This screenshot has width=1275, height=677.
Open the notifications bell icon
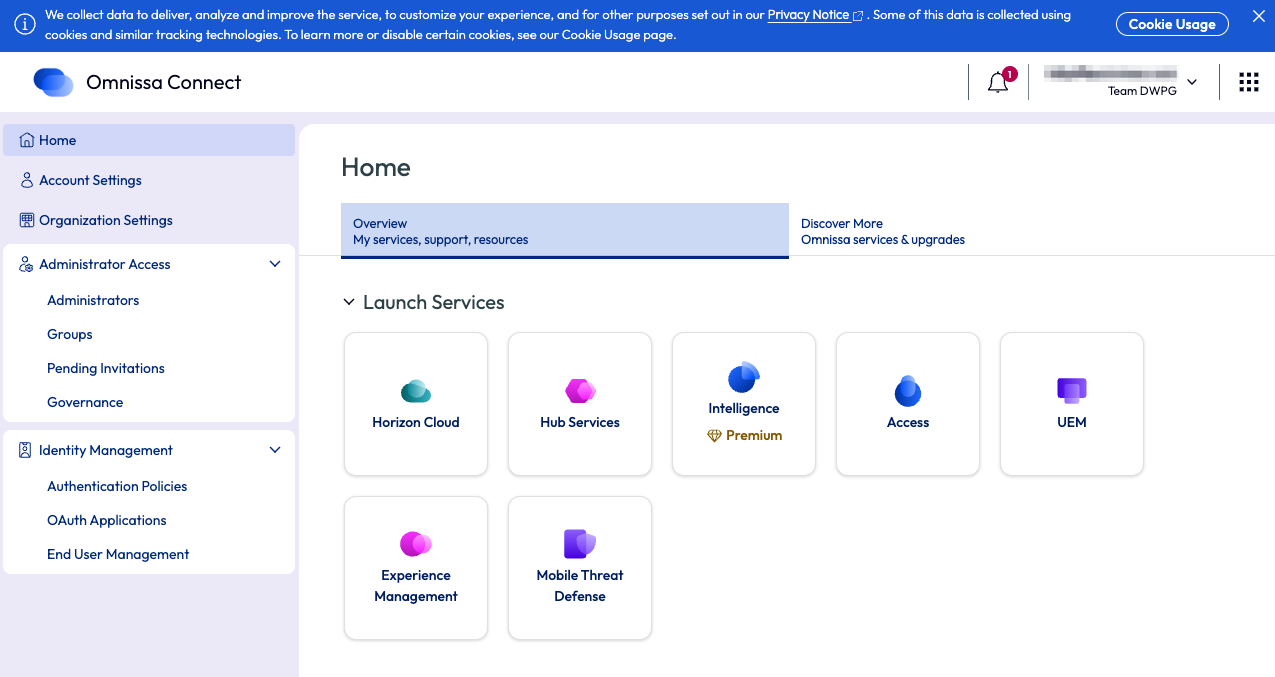(x=998, y=83)
